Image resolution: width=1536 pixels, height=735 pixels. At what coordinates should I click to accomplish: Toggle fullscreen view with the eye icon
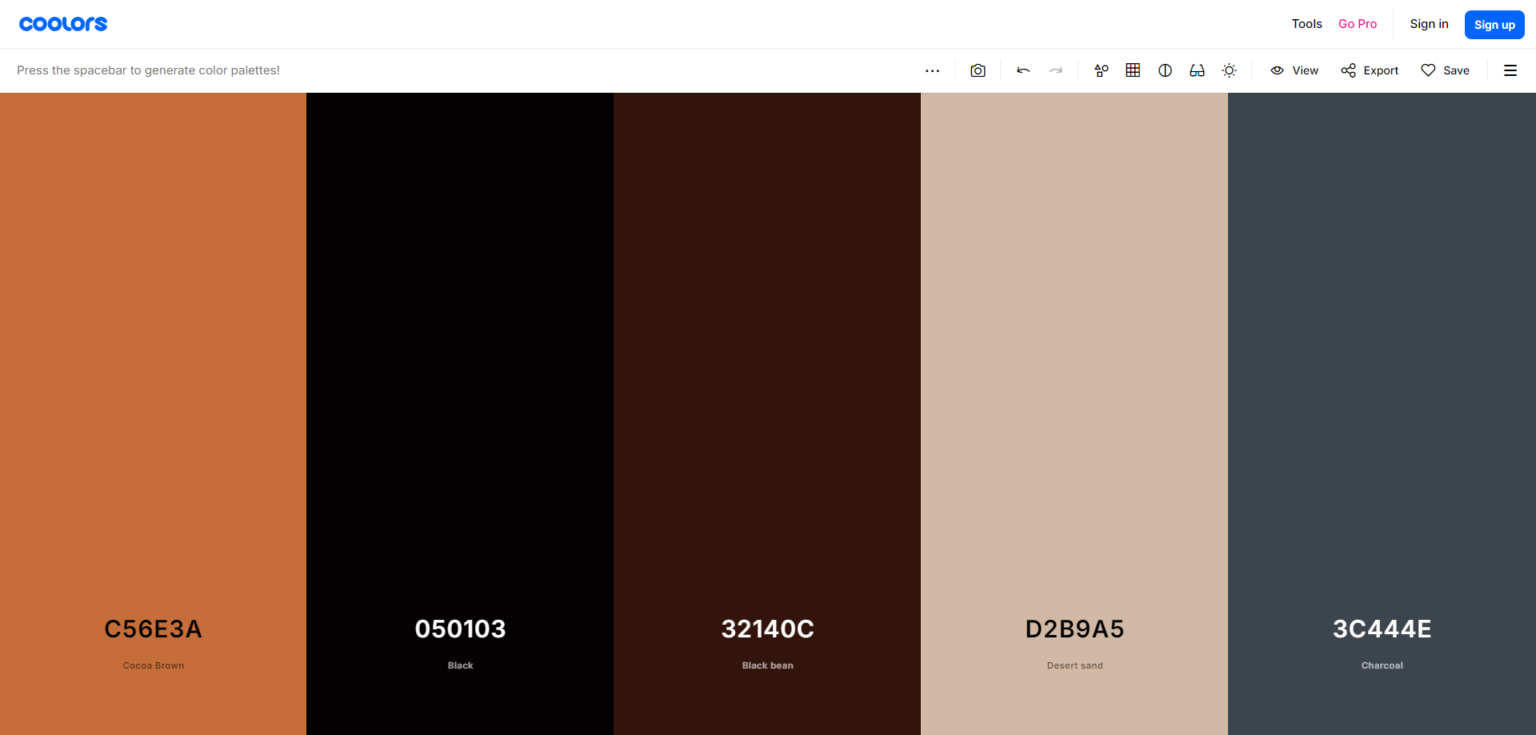coord(1277,70)
